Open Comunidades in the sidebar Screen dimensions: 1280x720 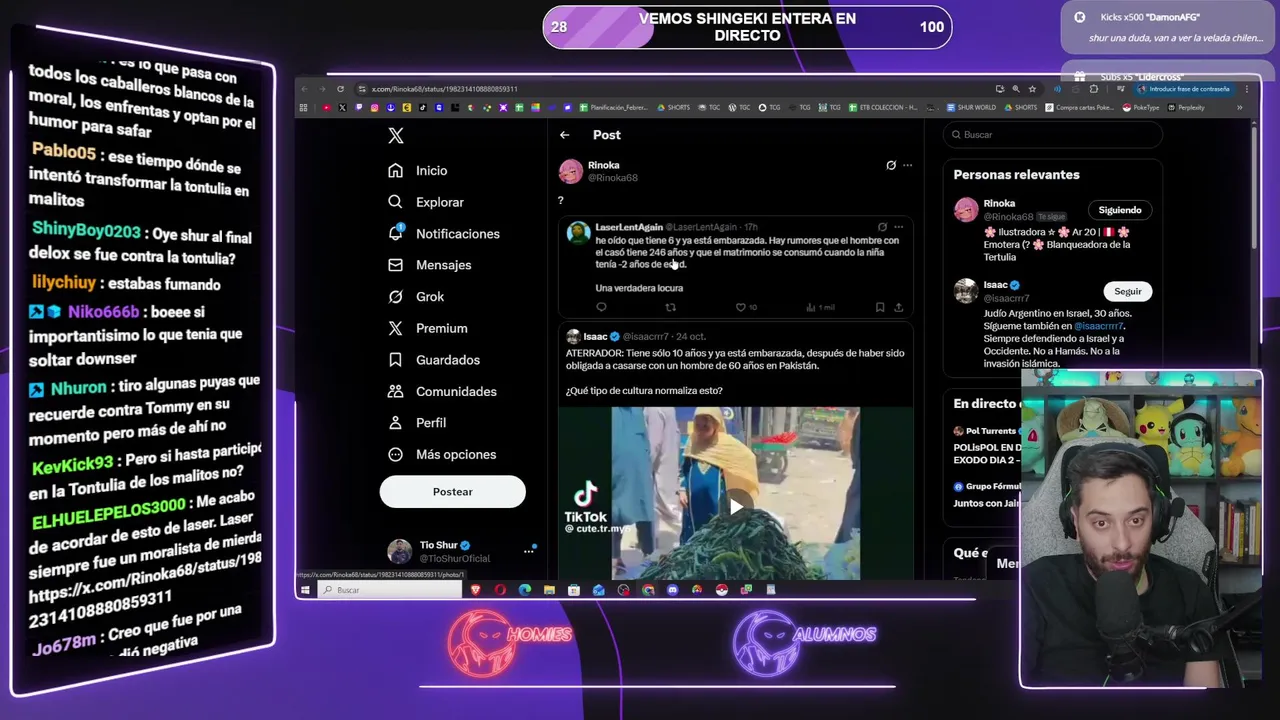click(442, 391)
